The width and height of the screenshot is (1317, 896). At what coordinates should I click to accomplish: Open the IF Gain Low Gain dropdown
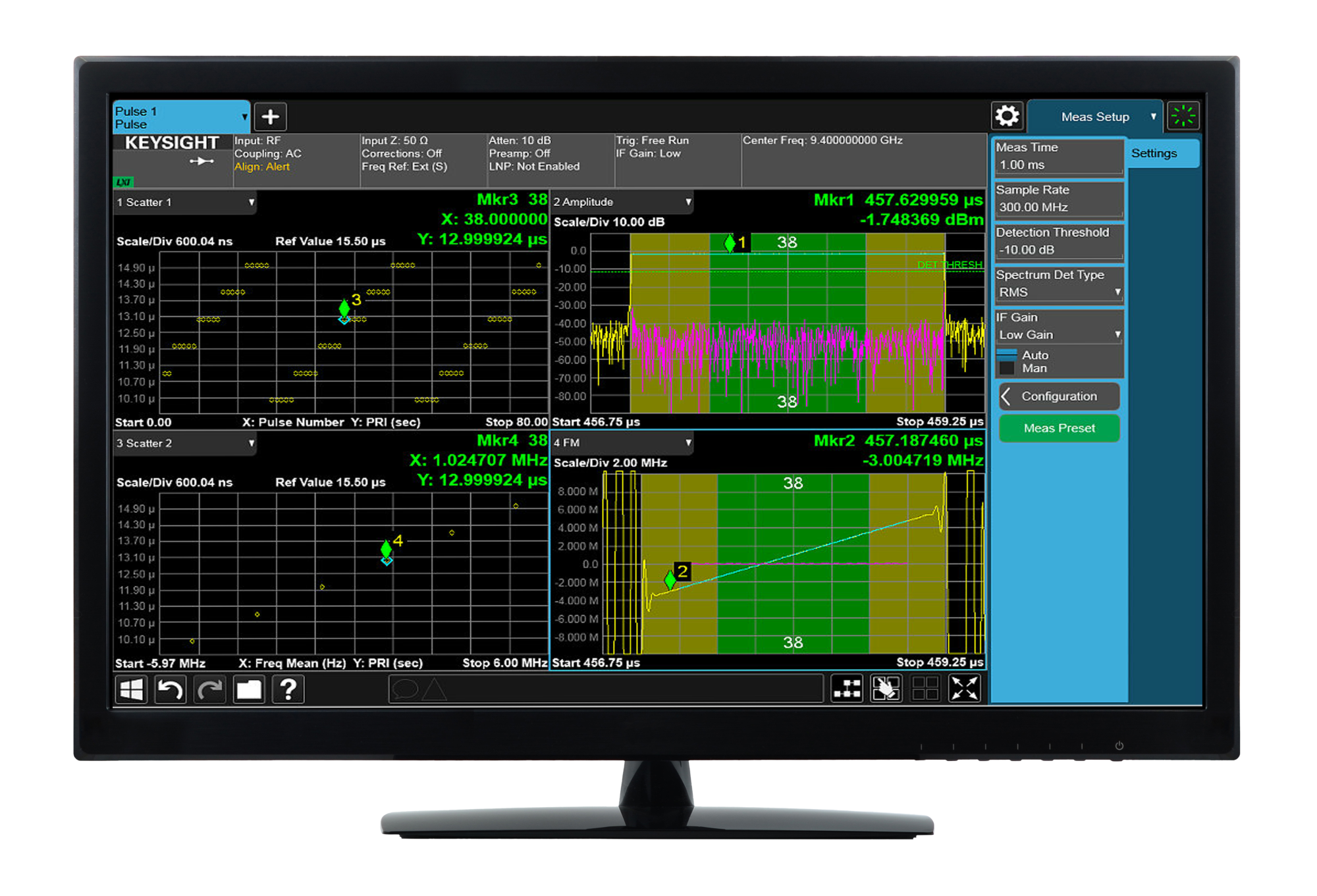pos(1058,334)
